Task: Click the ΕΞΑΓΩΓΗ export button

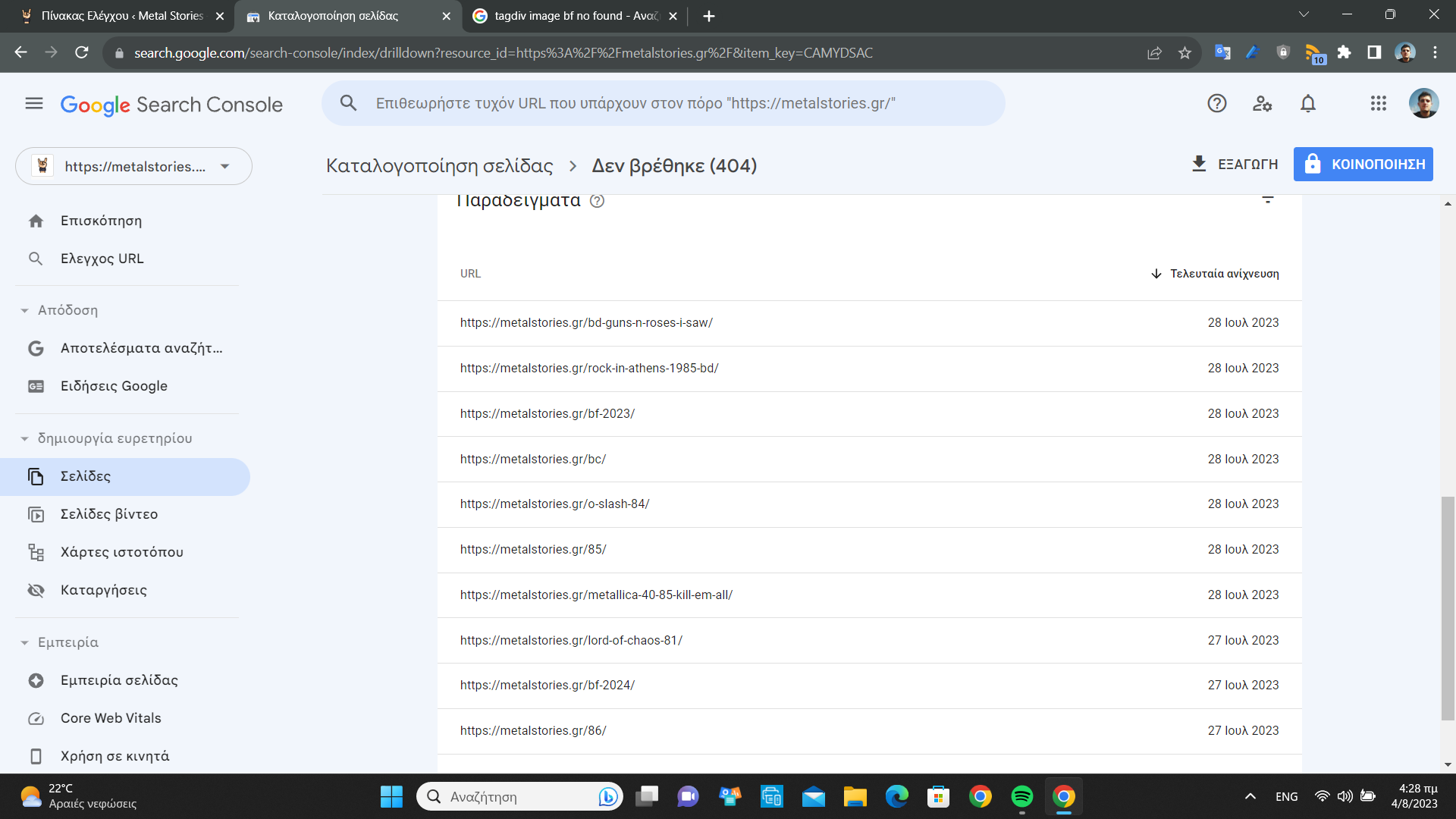Action: [1235, 164]
